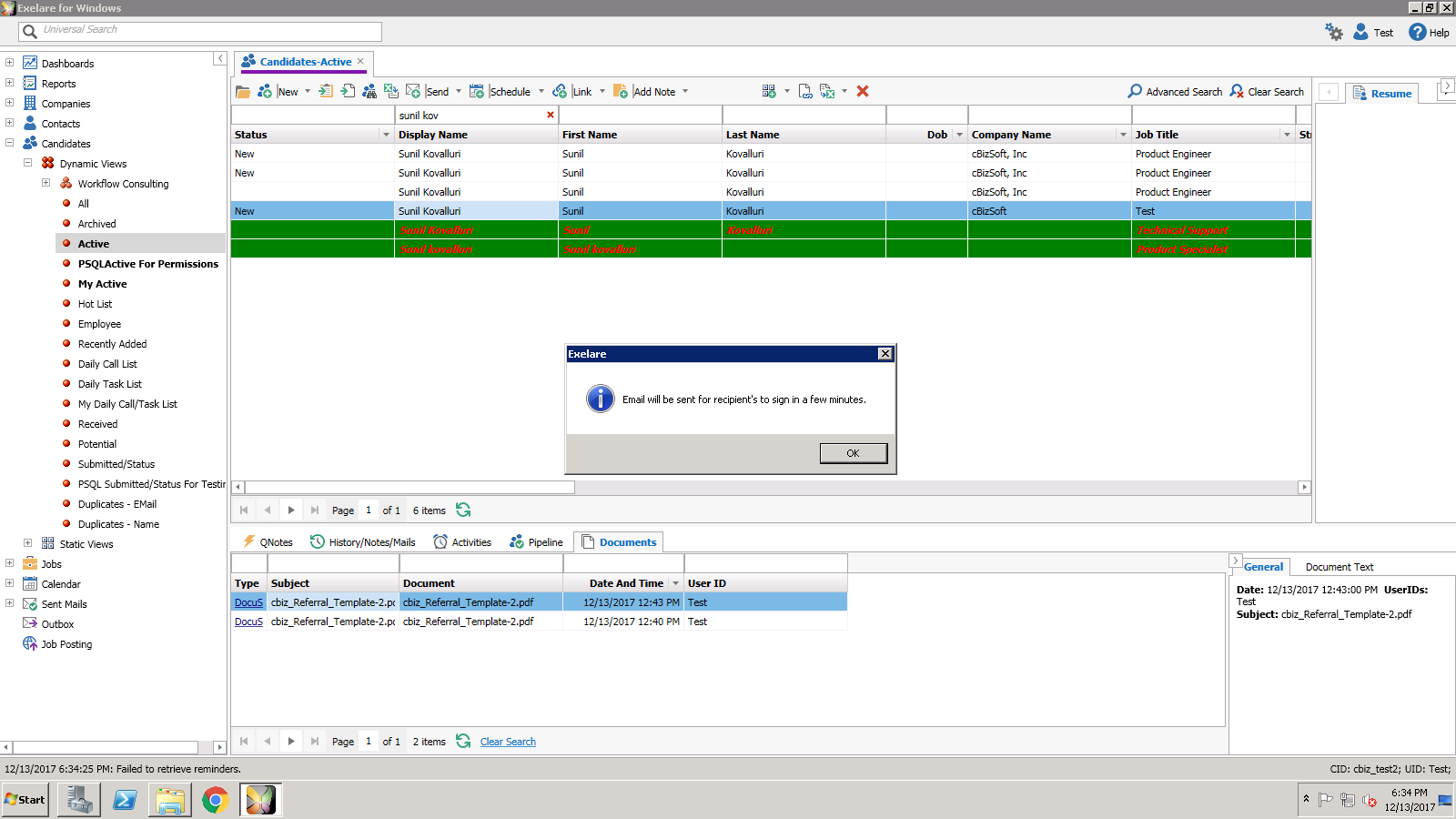Click the Send email envelope icon
1456x819 pixels.
click(413, 91)
